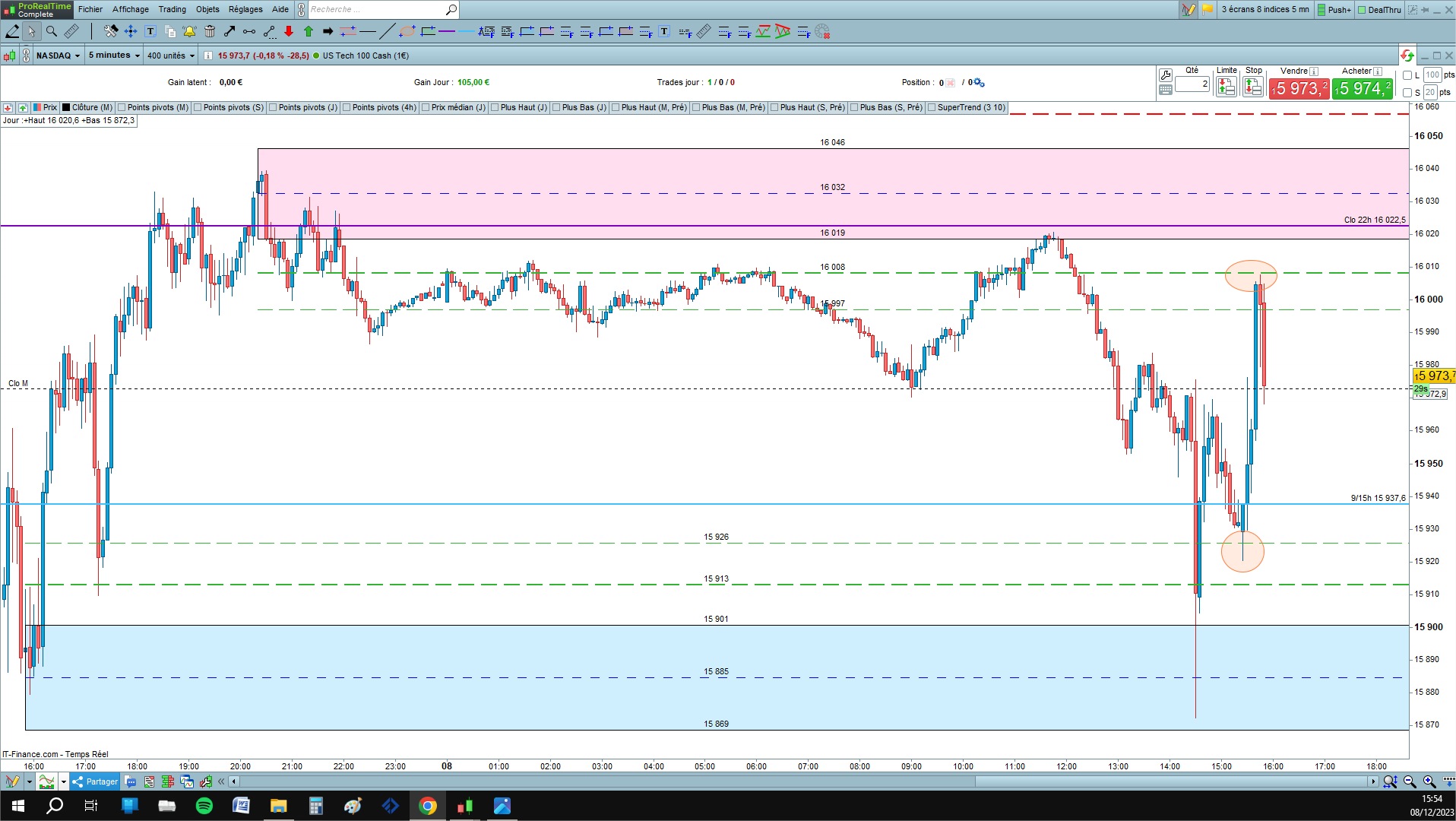Viewport: 1456px width, 821px height.
Task: Expand the indicators chart dropdown arrow
Action: (64, 781)
